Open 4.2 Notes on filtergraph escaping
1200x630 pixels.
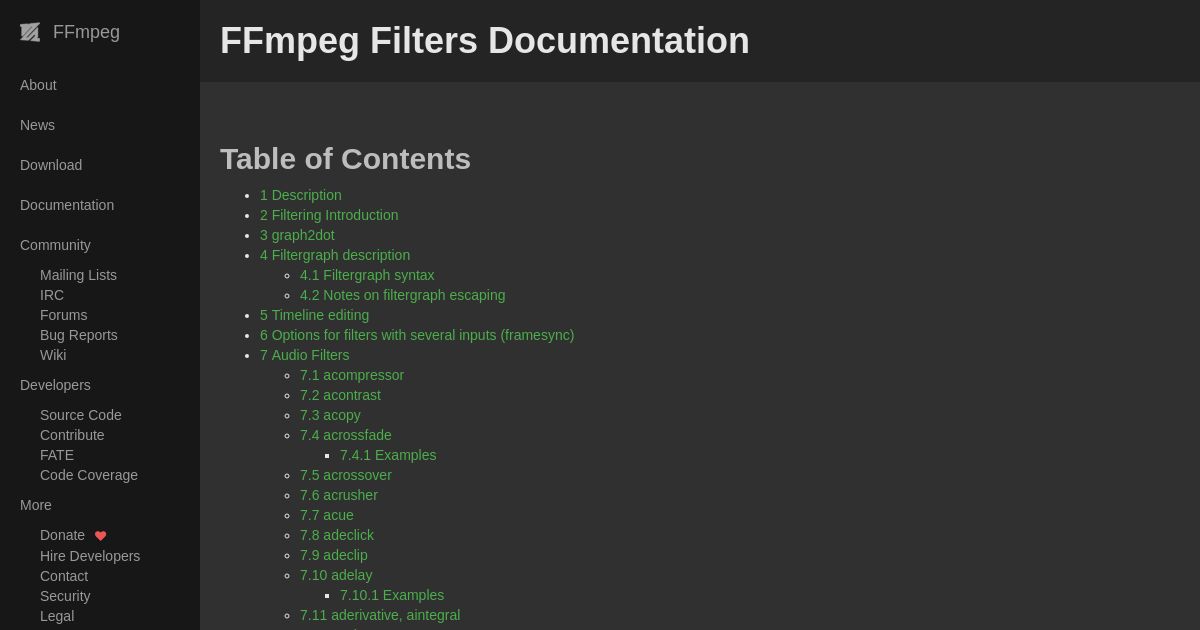pyautogui.click(x=403, y=295)
